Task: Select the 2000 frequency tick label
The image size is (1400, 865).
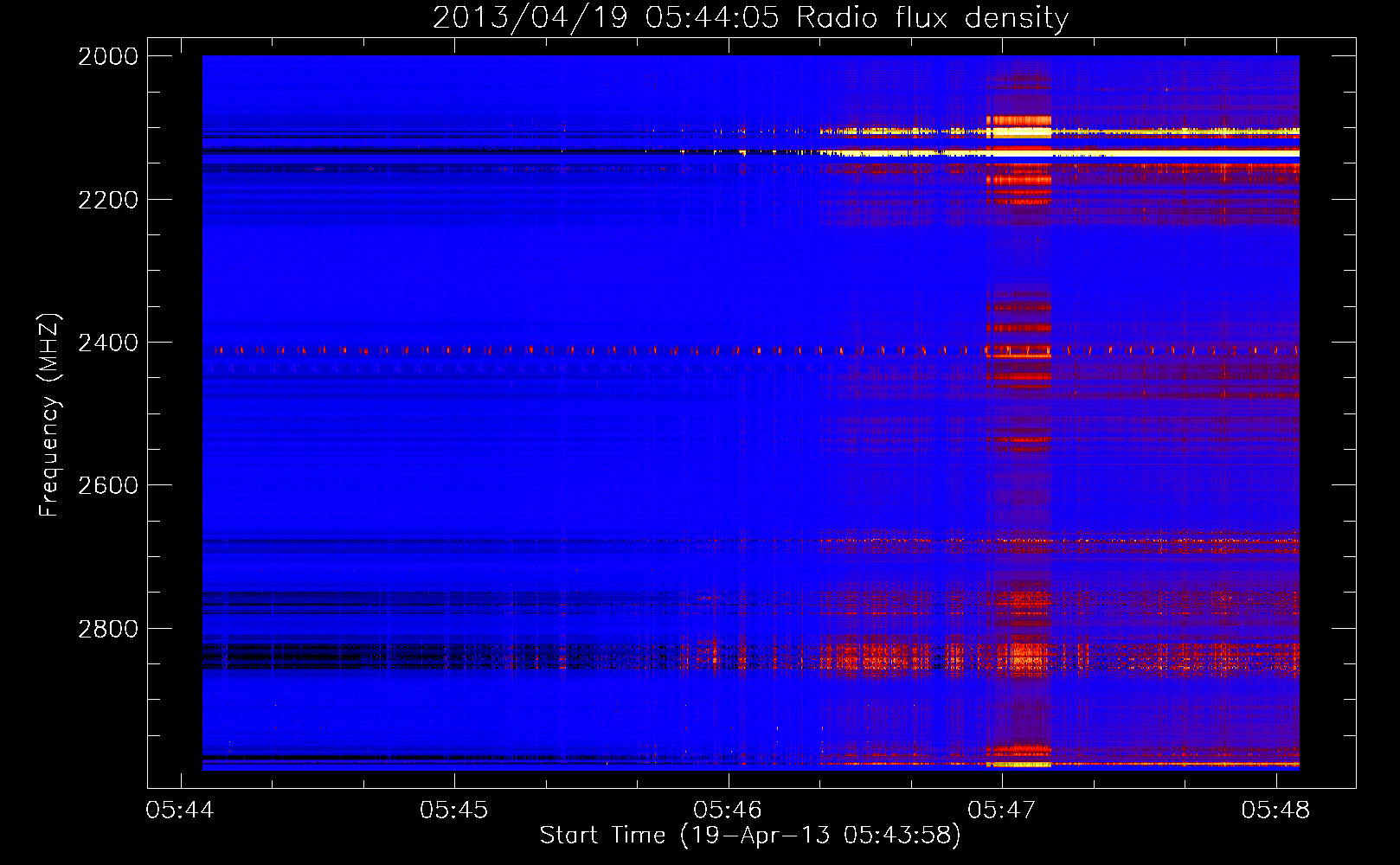Action: coord(108,56)
